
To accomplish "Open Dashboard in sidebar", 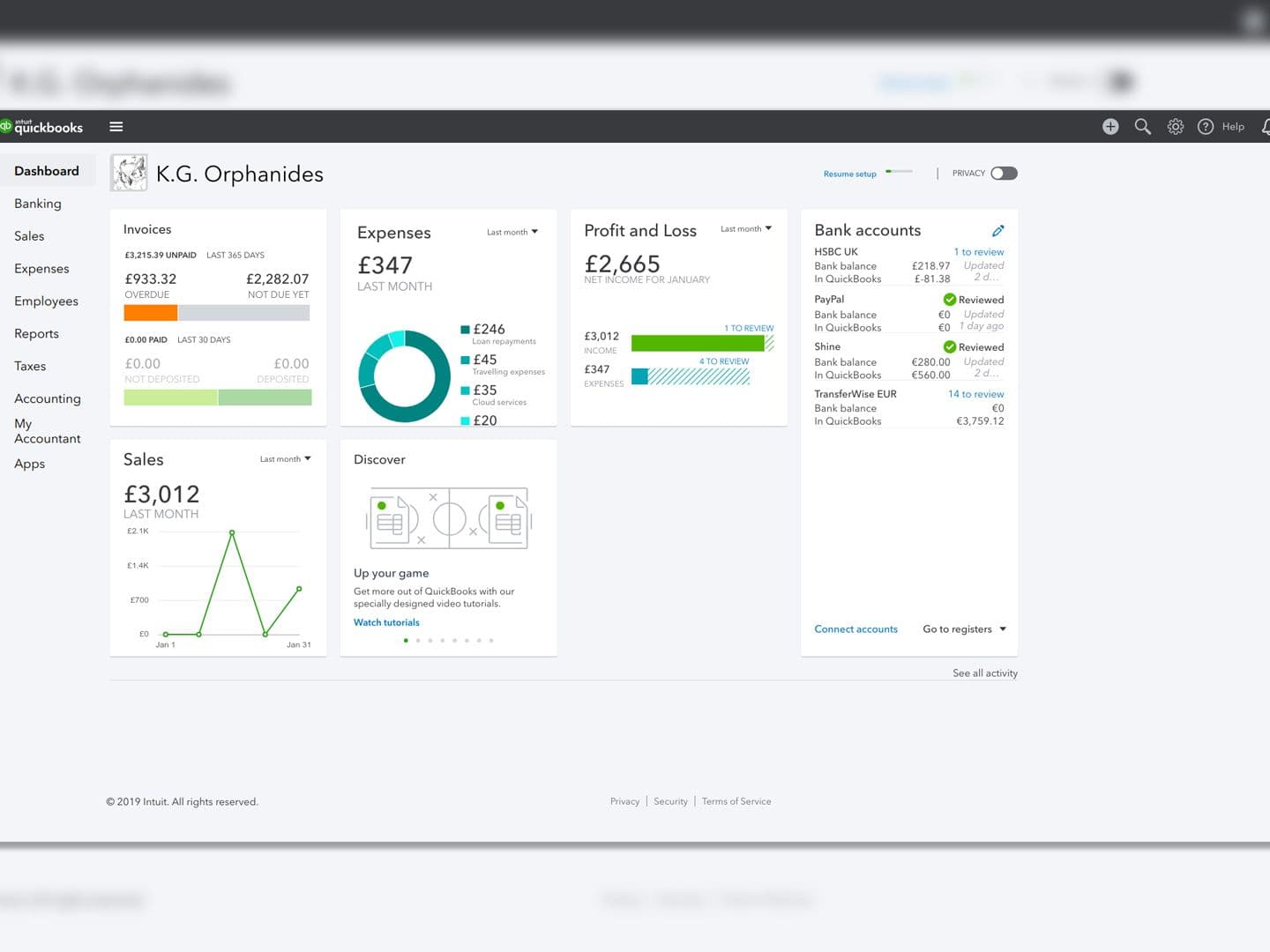I will (47, 171).
